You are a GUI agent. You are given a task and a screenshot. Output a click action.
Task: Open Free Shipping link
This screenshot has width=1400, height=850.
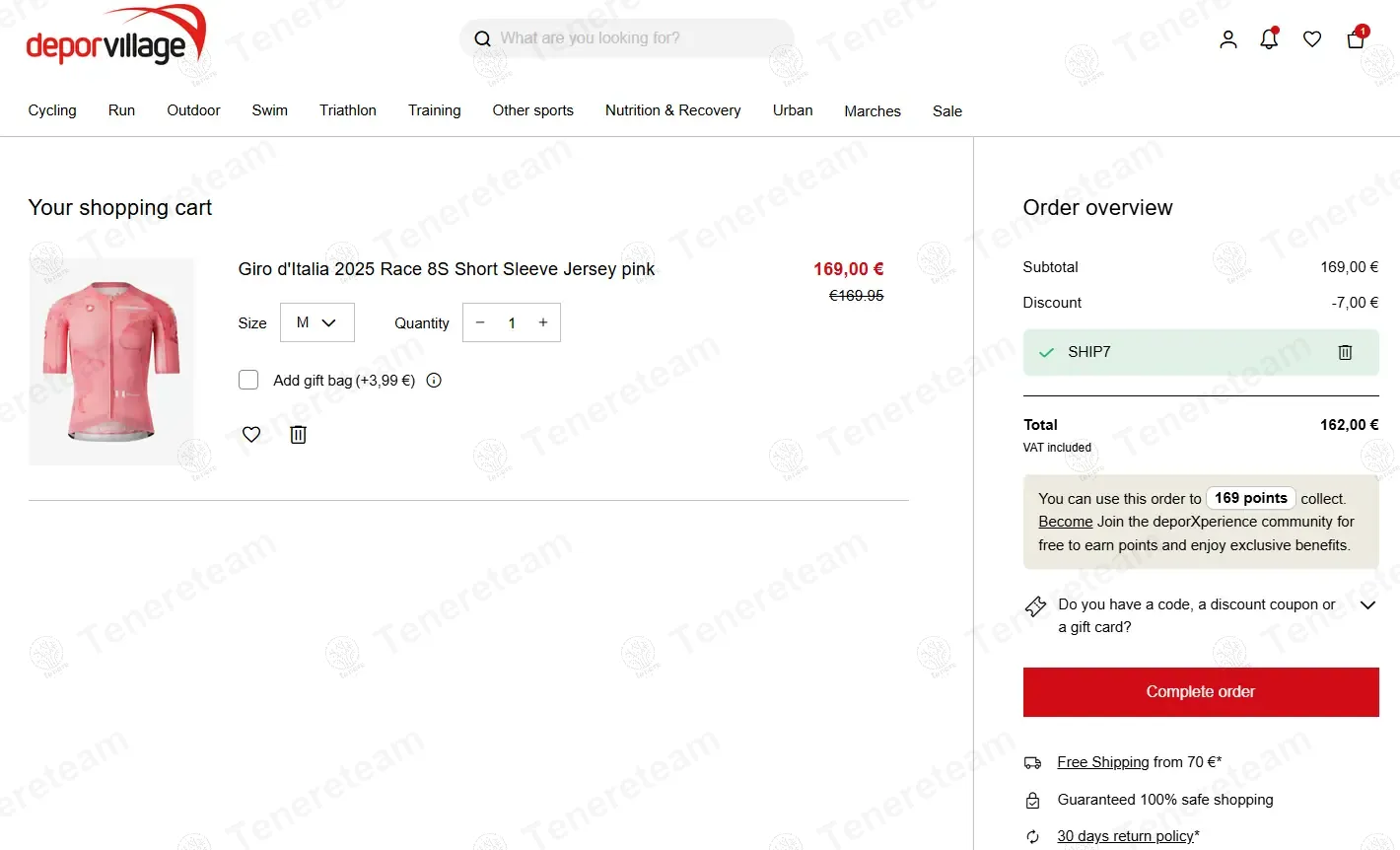pos(1103,762)
